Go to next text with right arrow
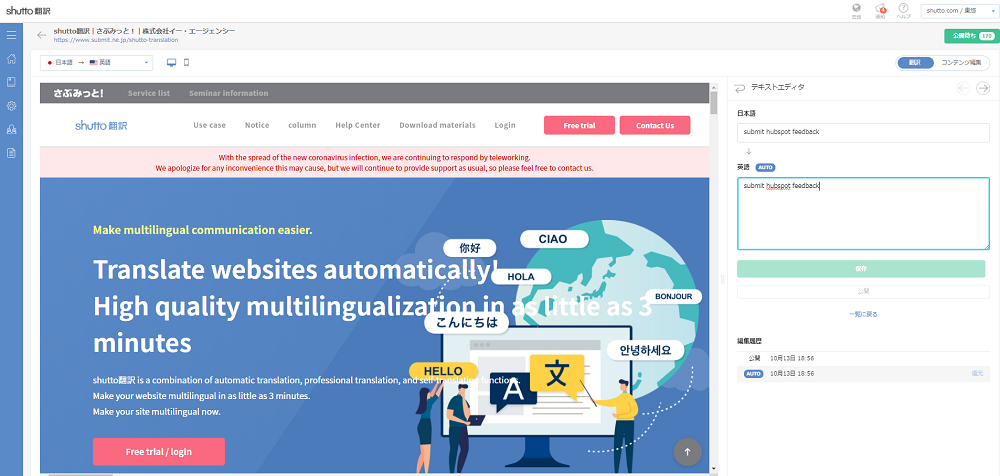 pos(983,88)
